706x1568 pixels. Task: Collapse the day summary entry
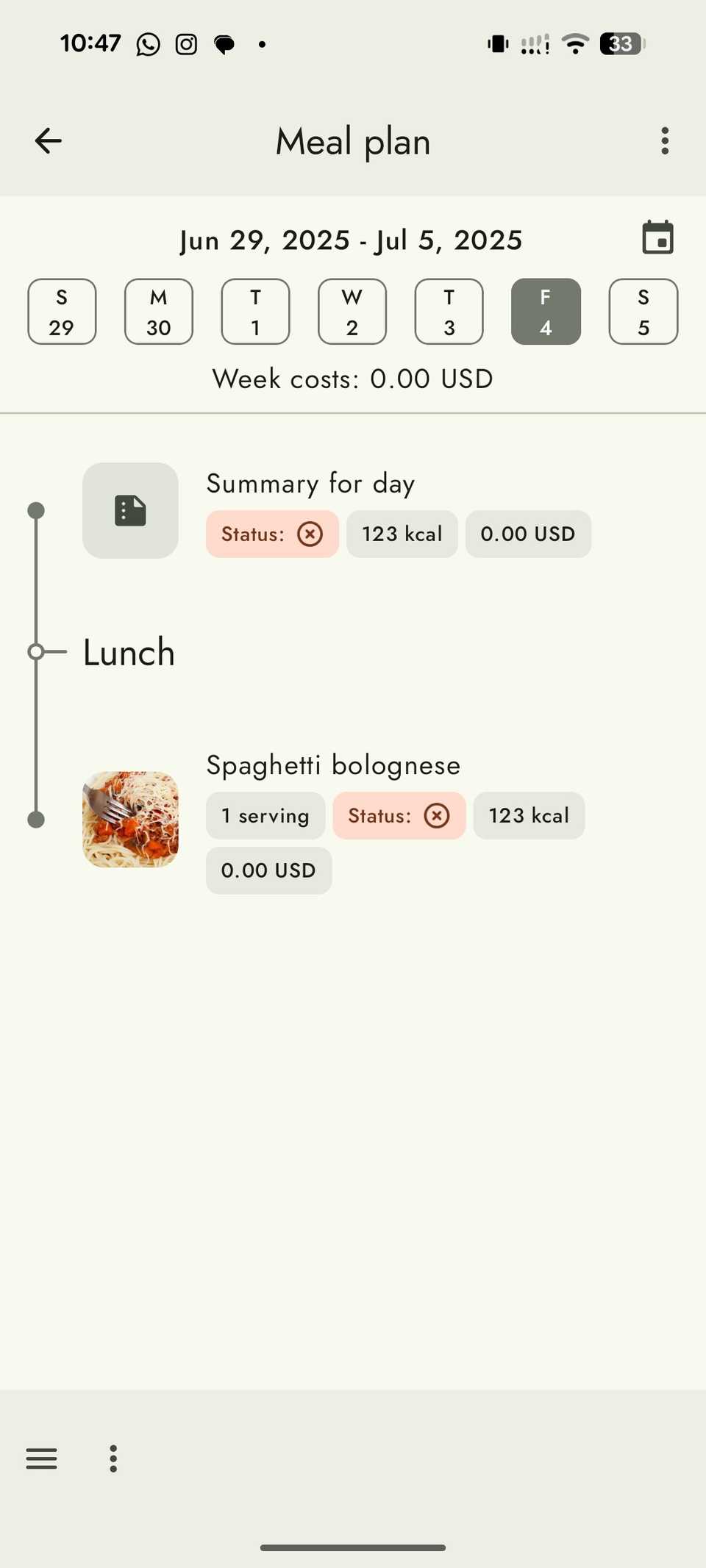(x=310, y=483)
